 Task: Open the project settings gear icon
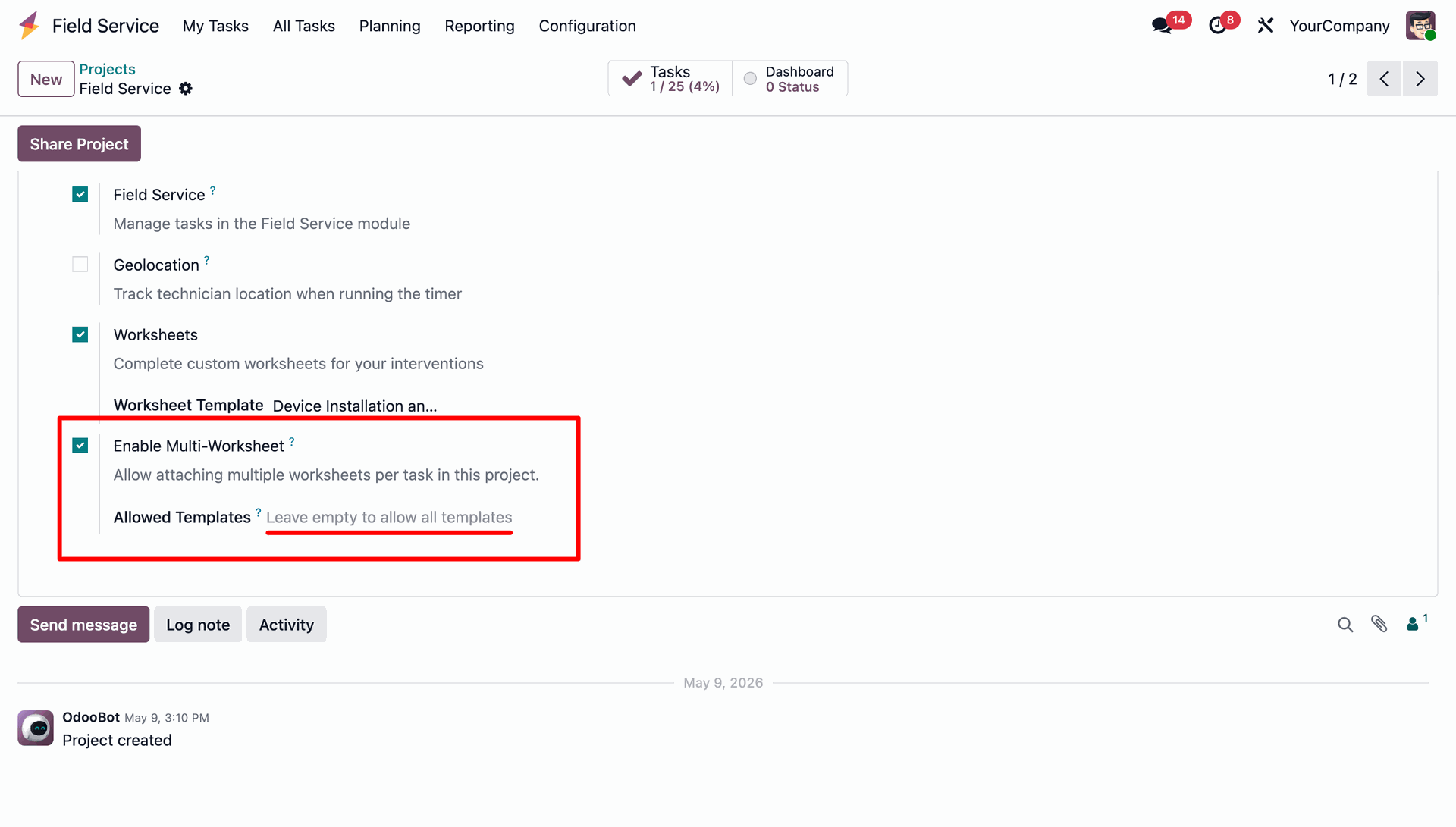coord(186,89)
